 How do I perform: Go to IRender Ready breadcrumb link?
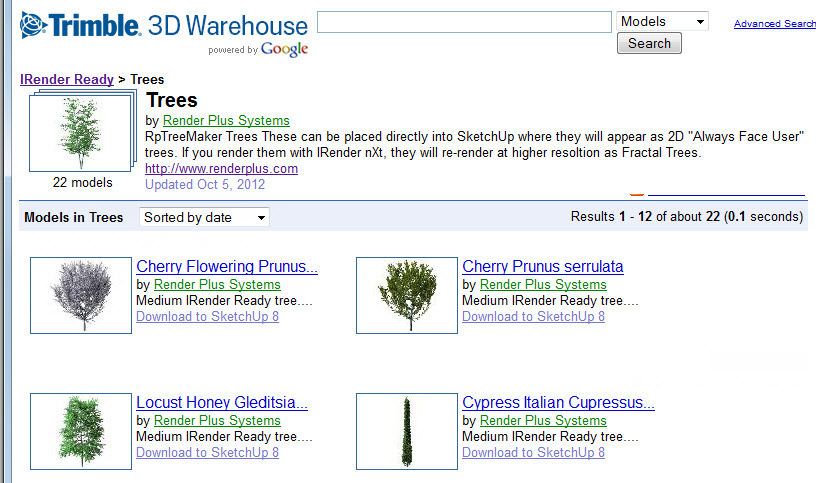67,79
